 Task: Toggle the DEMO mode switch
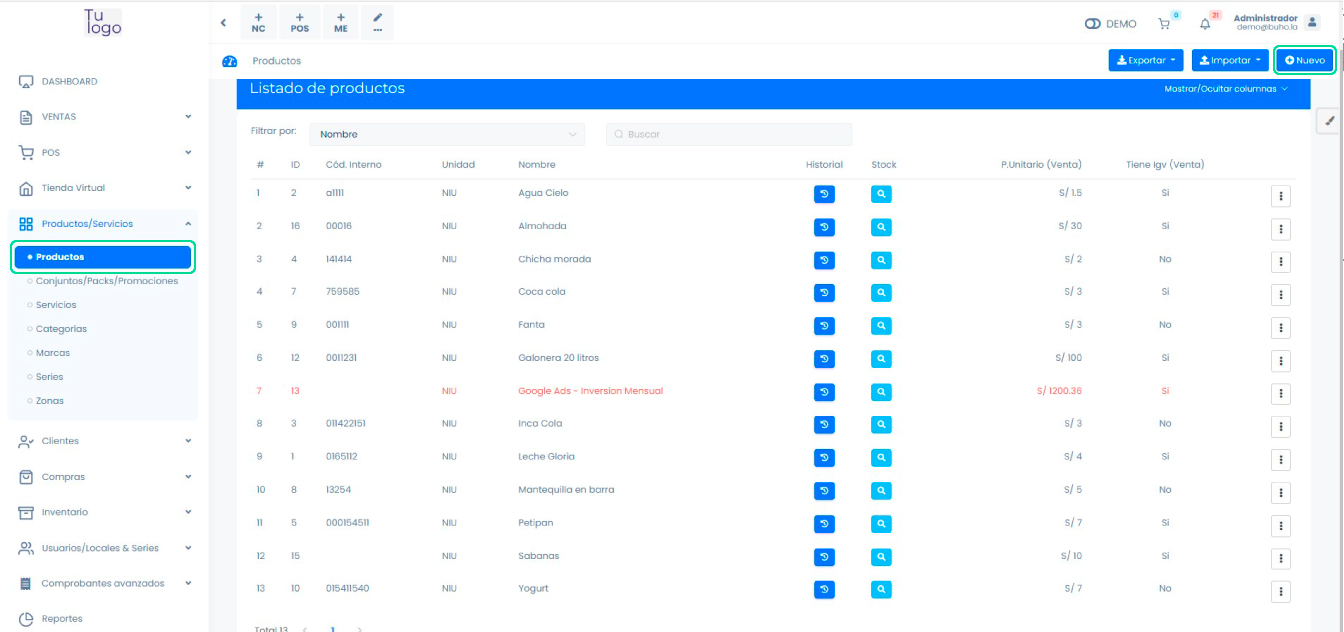(x=1093, y=24)
